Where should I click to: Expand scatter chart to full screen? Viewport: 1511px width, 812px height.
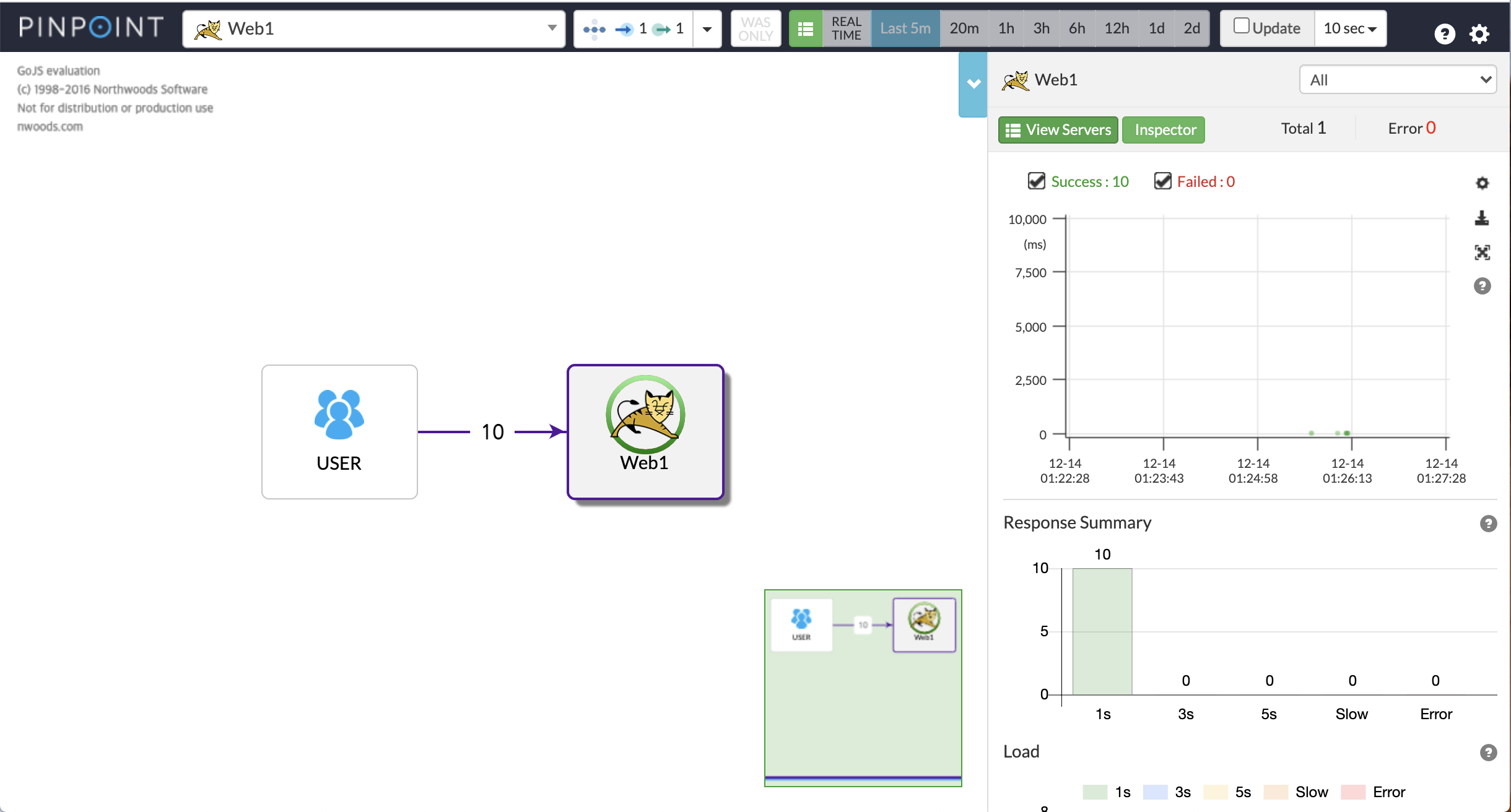pos(1482,253)
